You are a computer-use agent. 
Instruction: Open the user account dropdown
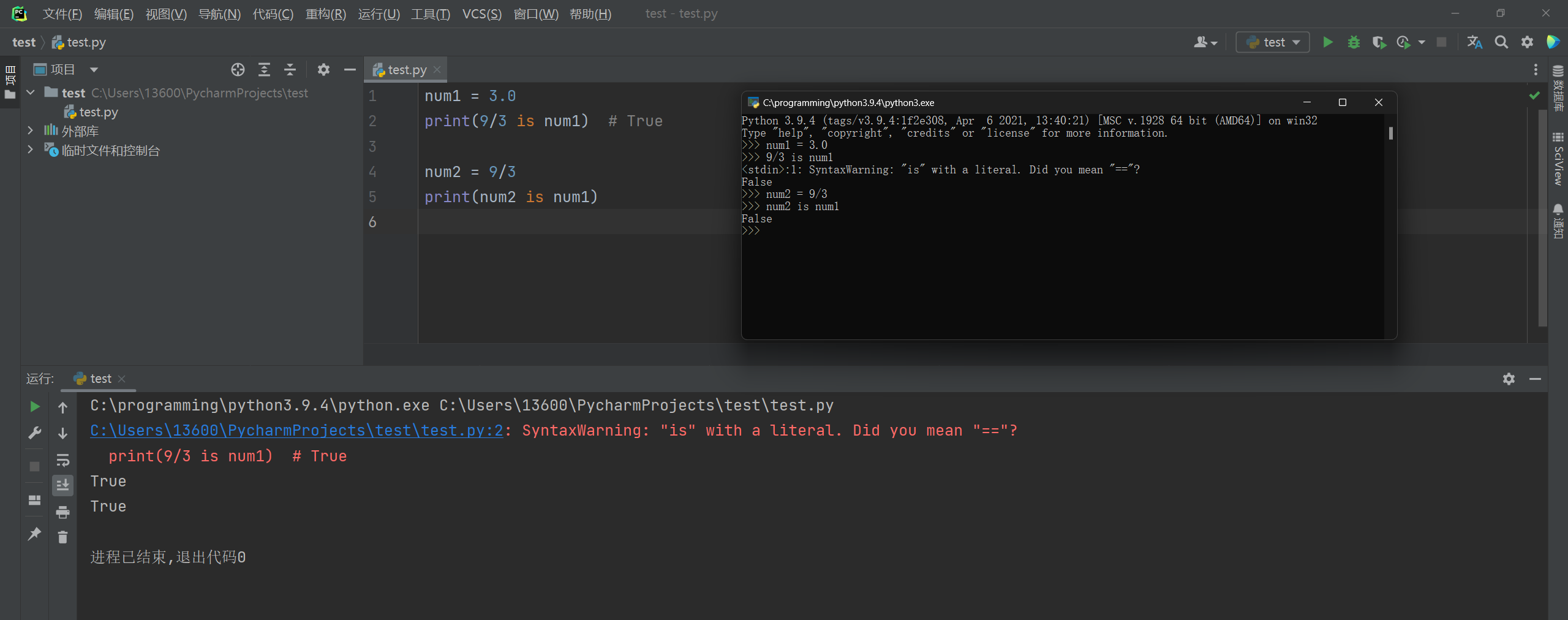(x=1205, y=42)
